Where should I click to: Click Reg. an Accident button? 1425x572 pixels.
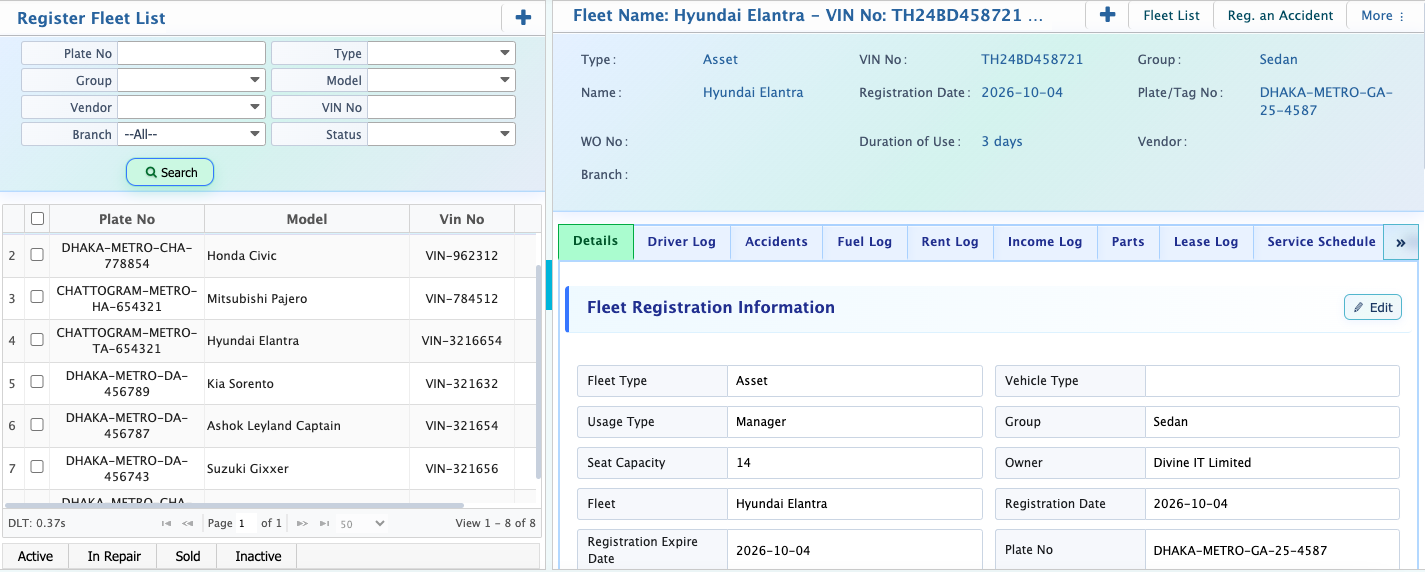coord(1280,15)
